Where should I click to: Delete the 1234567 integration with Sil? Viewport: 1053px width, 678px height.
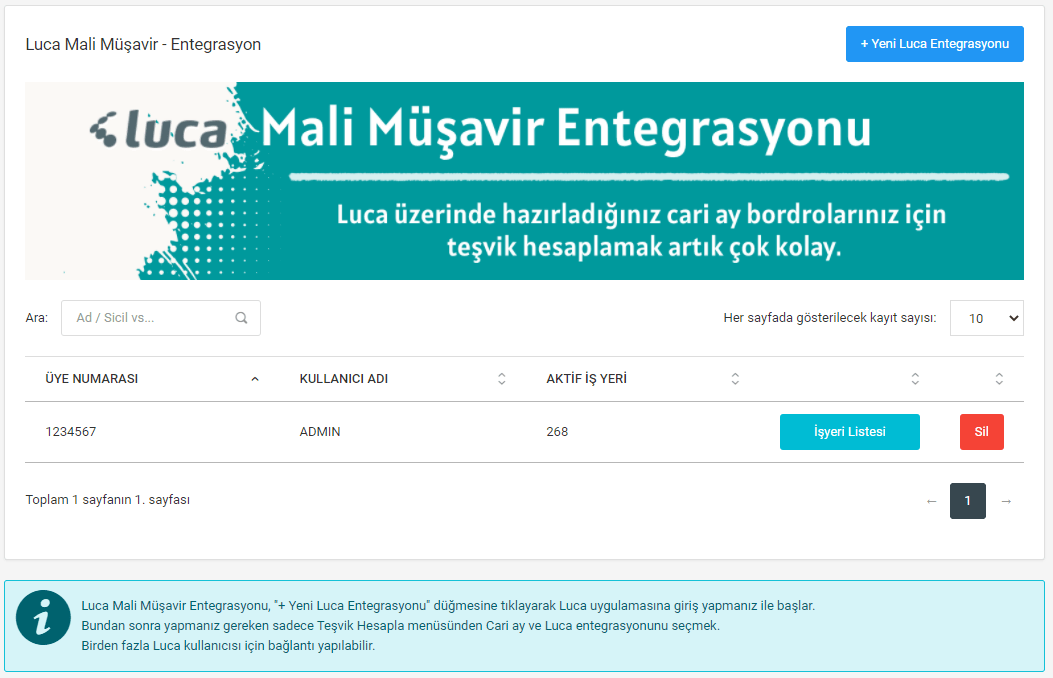[982, 432]
